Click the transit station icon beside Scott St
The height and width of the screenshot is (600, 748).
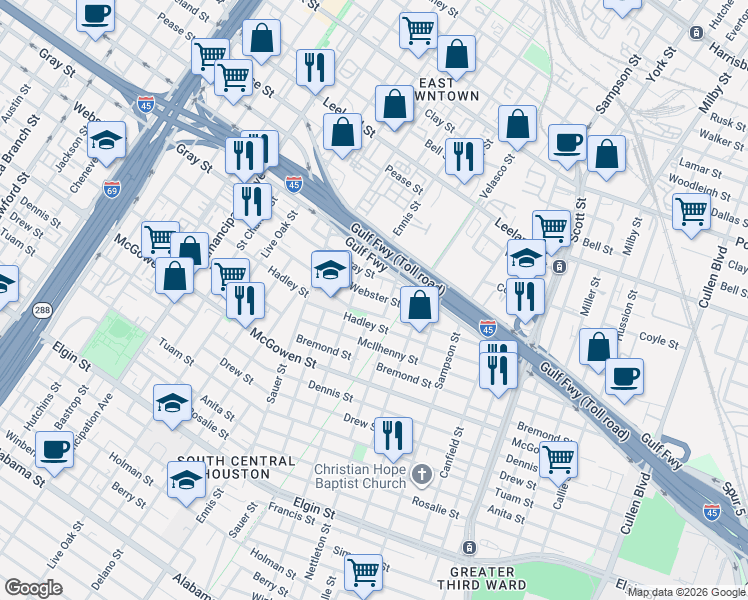click(560, 266)
